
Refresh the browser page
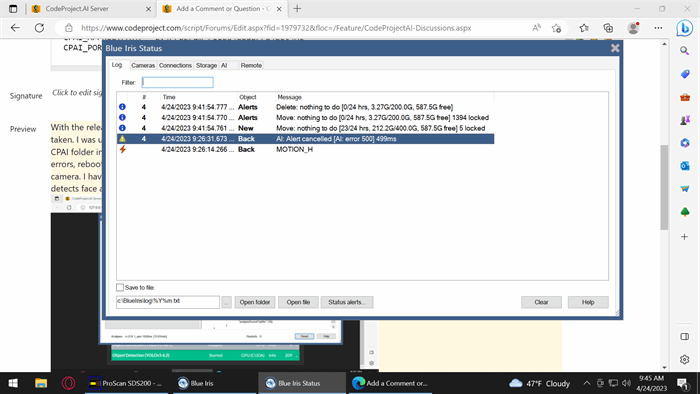click(39, 28)
